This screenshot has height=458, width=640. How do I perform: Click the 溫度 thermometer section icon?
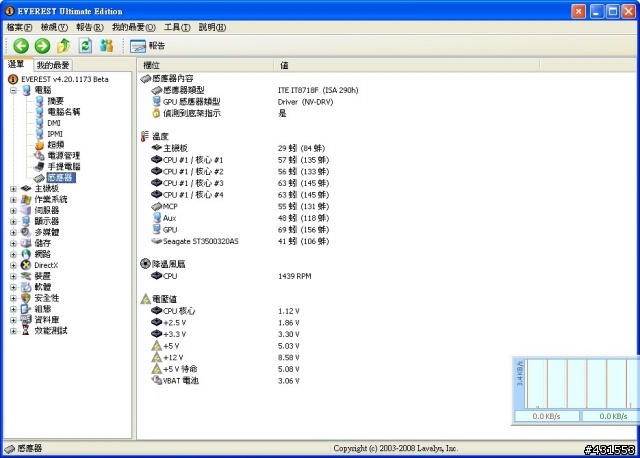[144, 136]
